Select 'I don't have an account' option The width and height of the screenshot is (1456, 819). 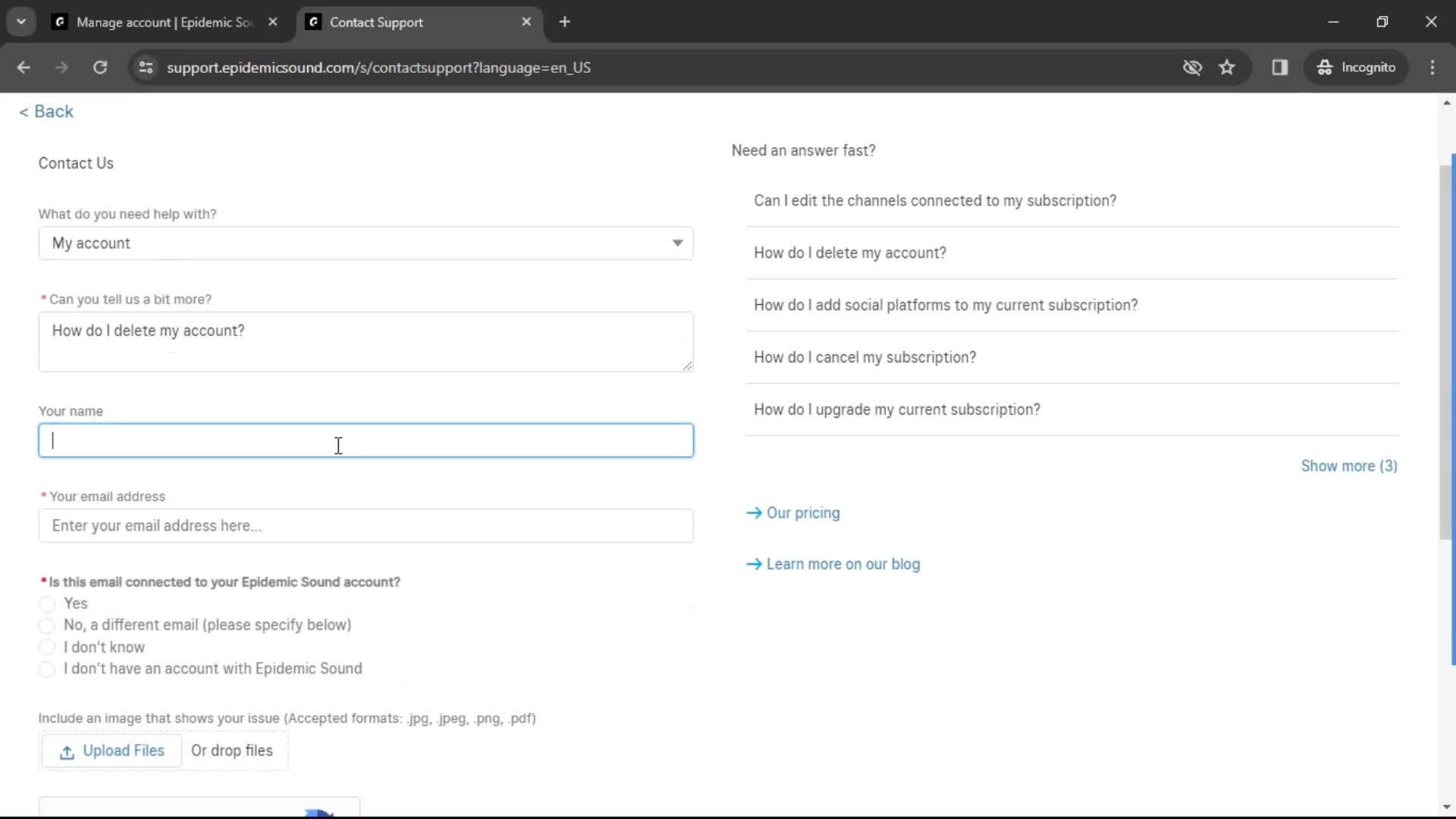click(47, 670)
